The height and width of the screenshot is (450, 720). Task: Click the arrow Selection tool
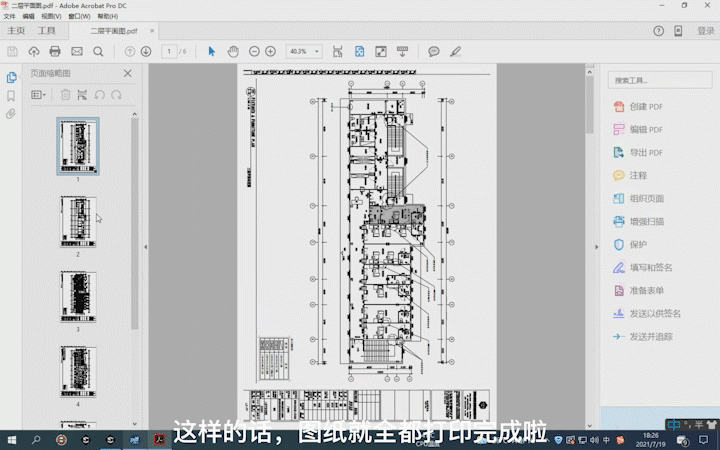pos(211,51)
